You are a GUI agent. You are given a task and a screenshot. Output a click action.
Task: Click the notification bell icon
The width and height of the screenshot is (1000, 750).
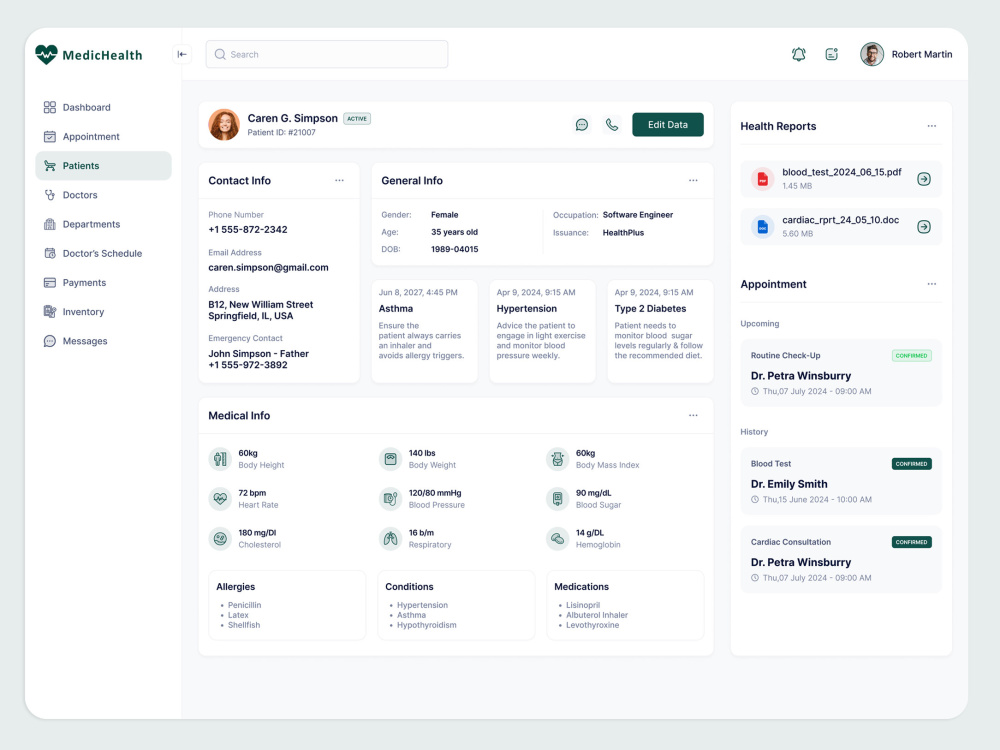pos(799,54)
